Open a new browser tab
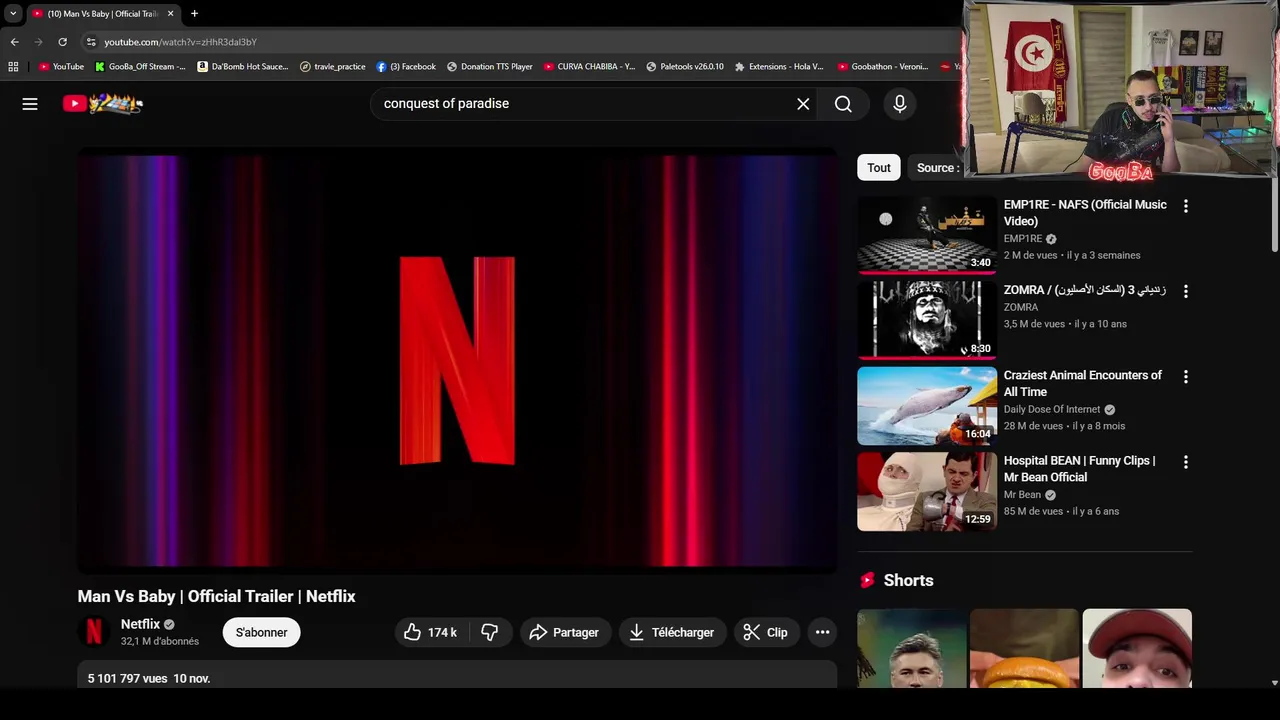The image size is (1280, 720). (194, 13)
